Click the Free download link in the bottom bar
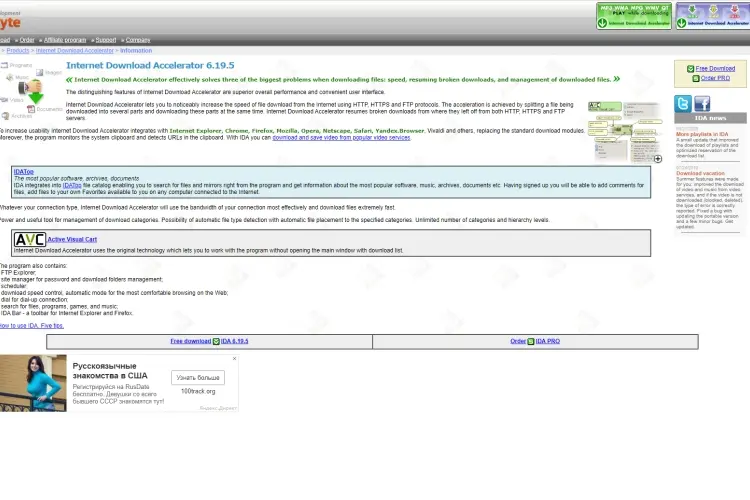Image resolution: width=750 pixels, height=500 pixels. click(190, 341)
